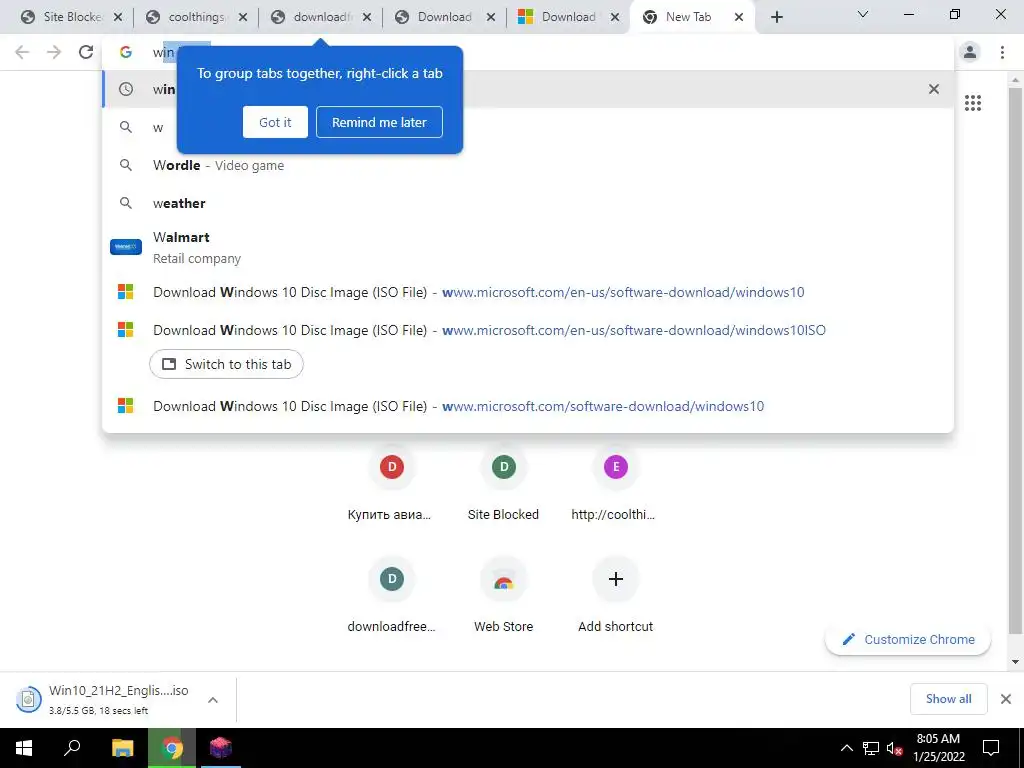Image resolution: width=1024 pixels, height=768 pixels.
Task: Close the coolthings tab
Action: point(243,17)
